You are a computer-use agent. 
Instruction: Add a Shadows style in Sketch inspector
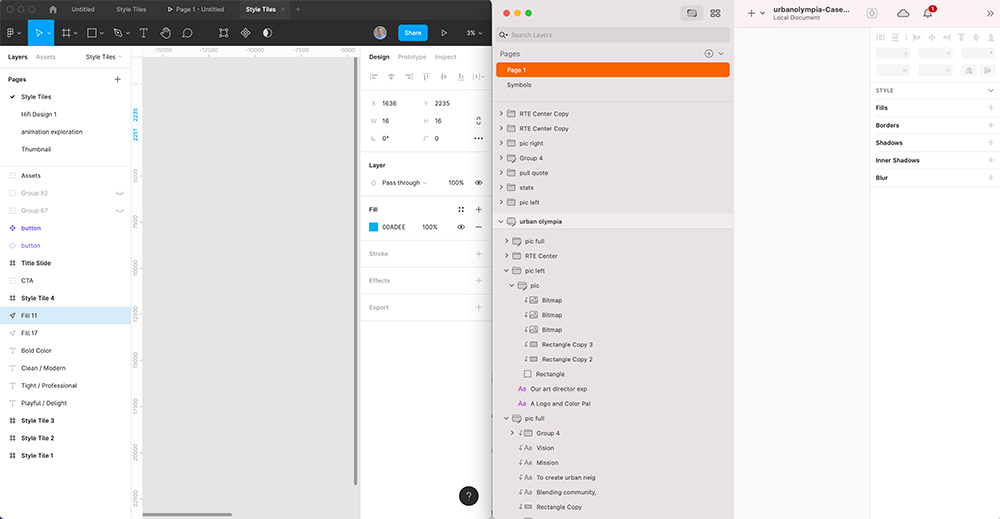990,143
